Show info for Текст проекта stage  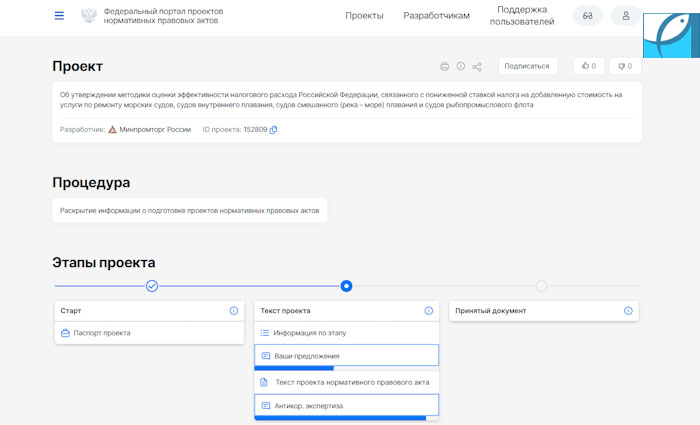[429, 311]
